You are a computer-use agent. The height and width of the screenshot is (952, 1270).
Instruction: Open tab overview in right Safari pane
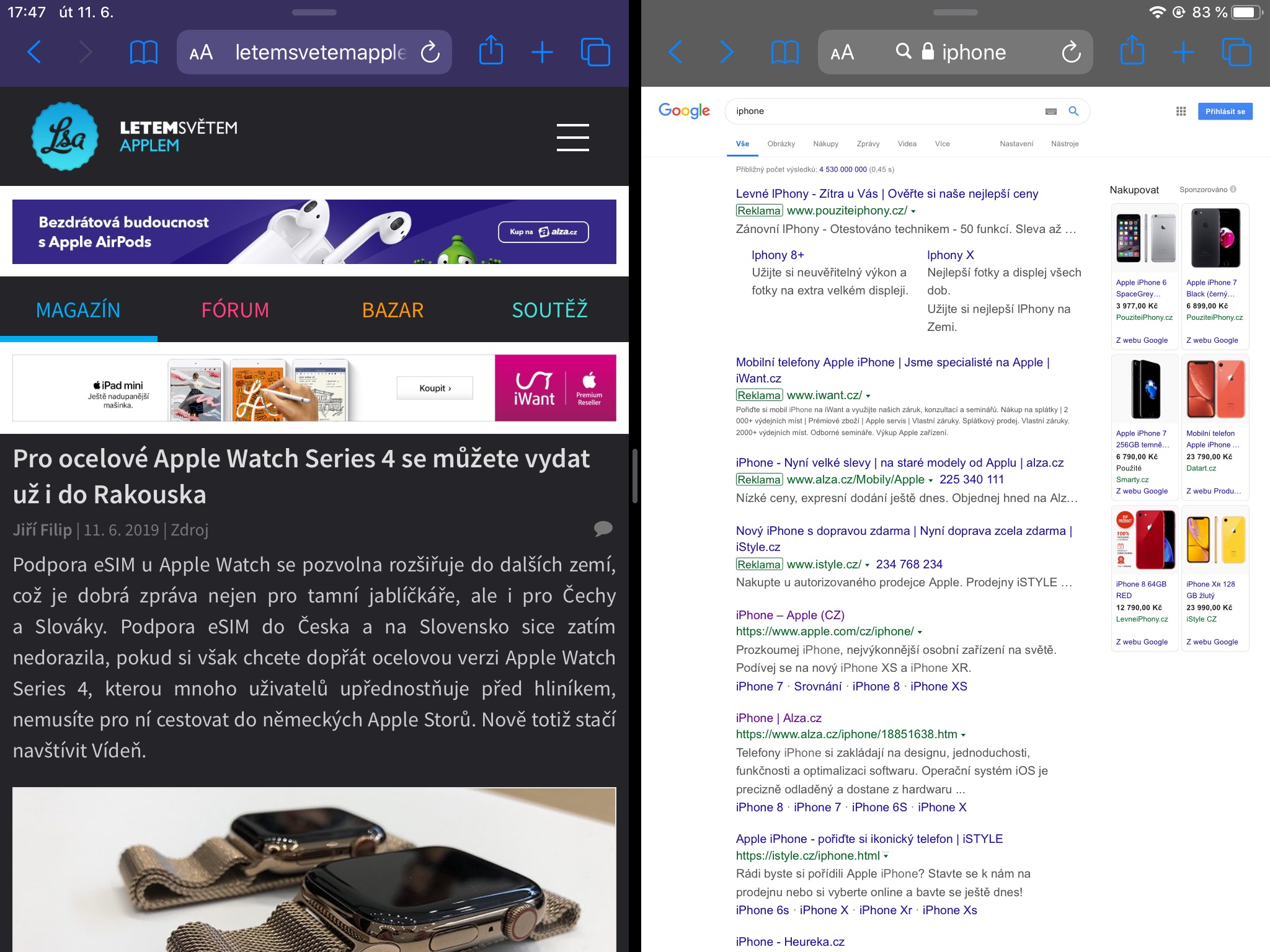click(1237, 52)
